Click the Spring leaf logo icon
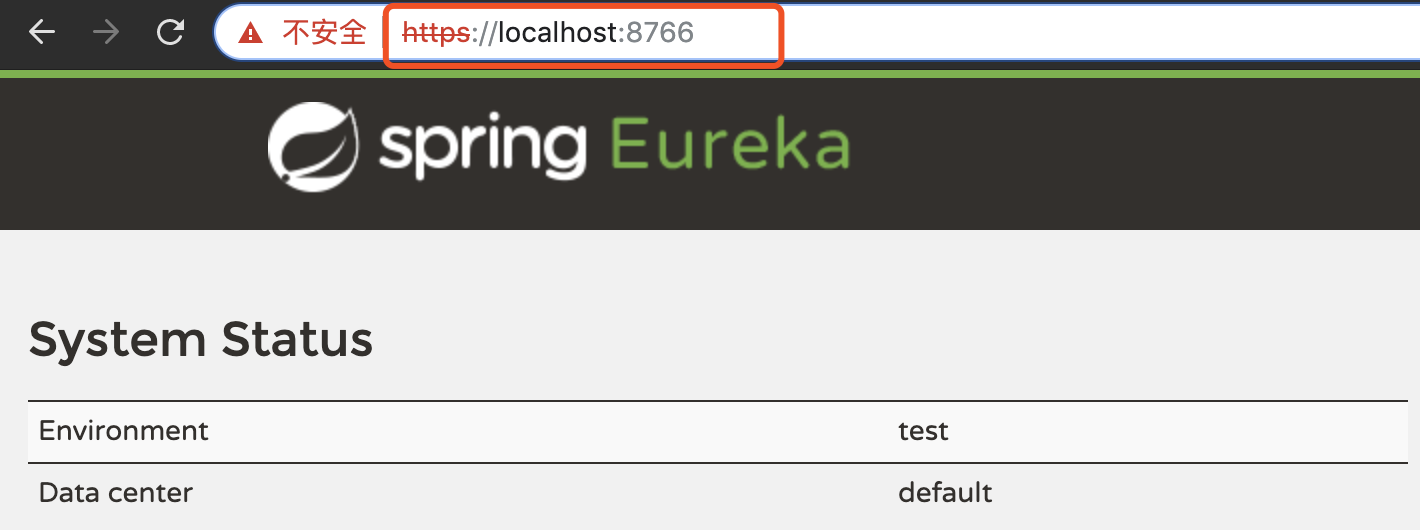The height and width of the screenshot is (530, 1420). point(314,147)
